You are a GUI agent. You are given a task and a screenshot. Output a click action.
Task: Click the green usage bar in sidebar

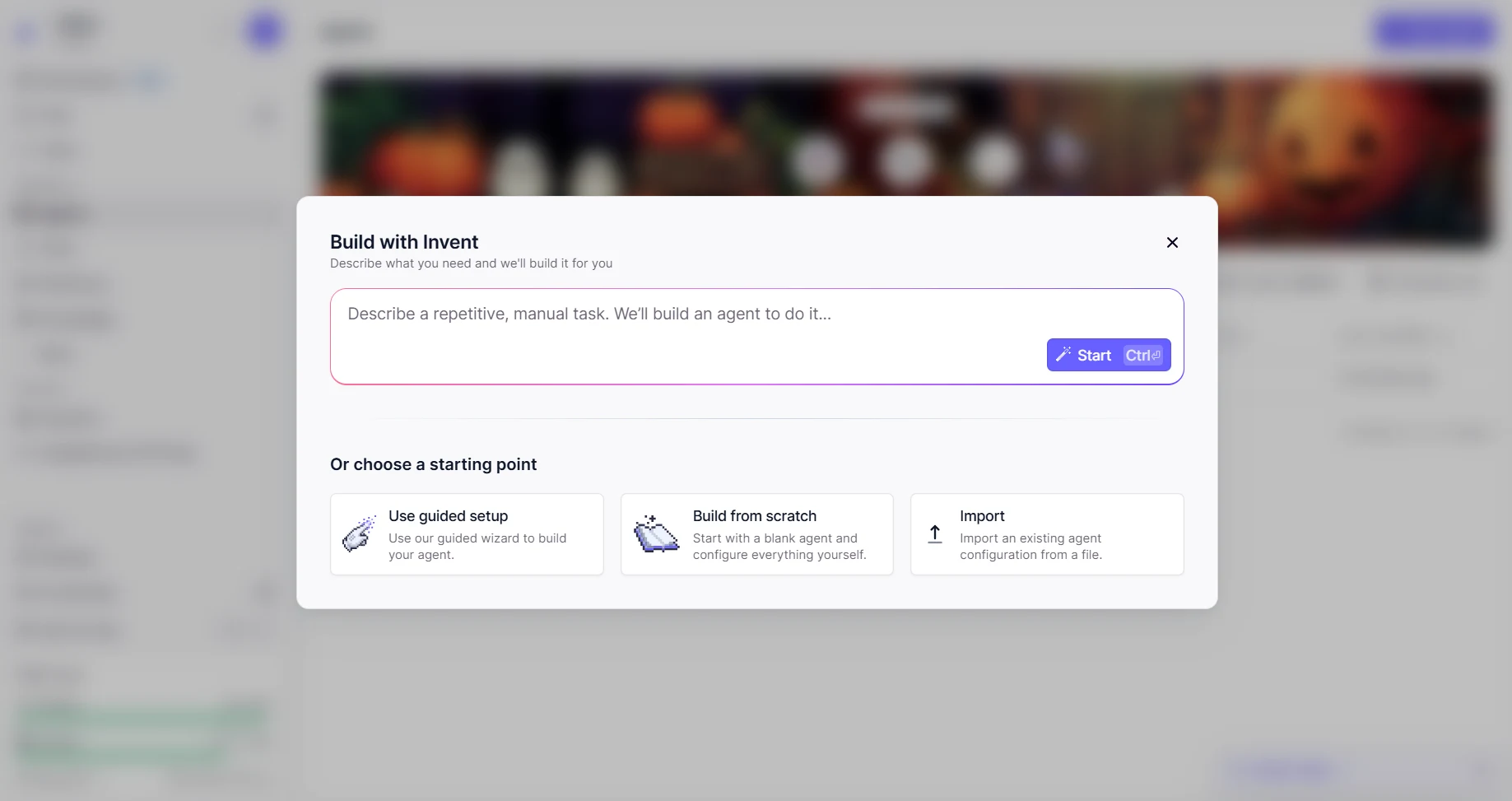click(140, 716)
